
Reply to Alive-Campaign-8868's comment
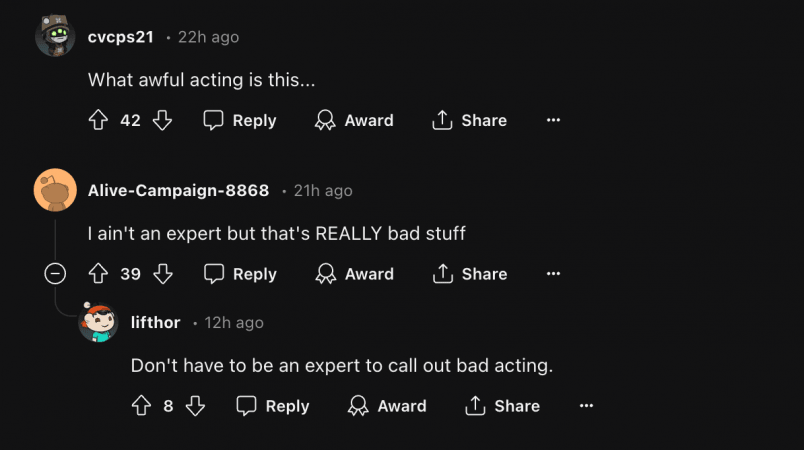tap(240, 274)
